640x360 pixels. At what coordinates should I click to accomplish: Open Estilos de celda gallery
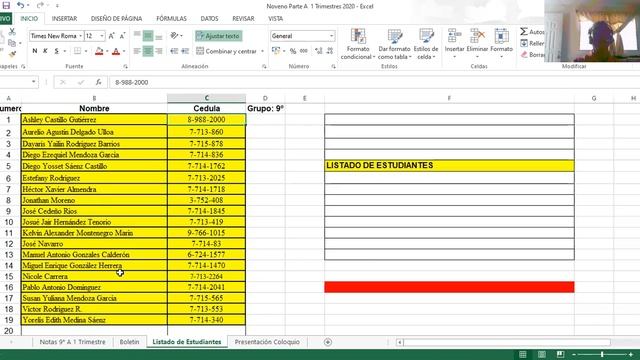coord(426,44)
